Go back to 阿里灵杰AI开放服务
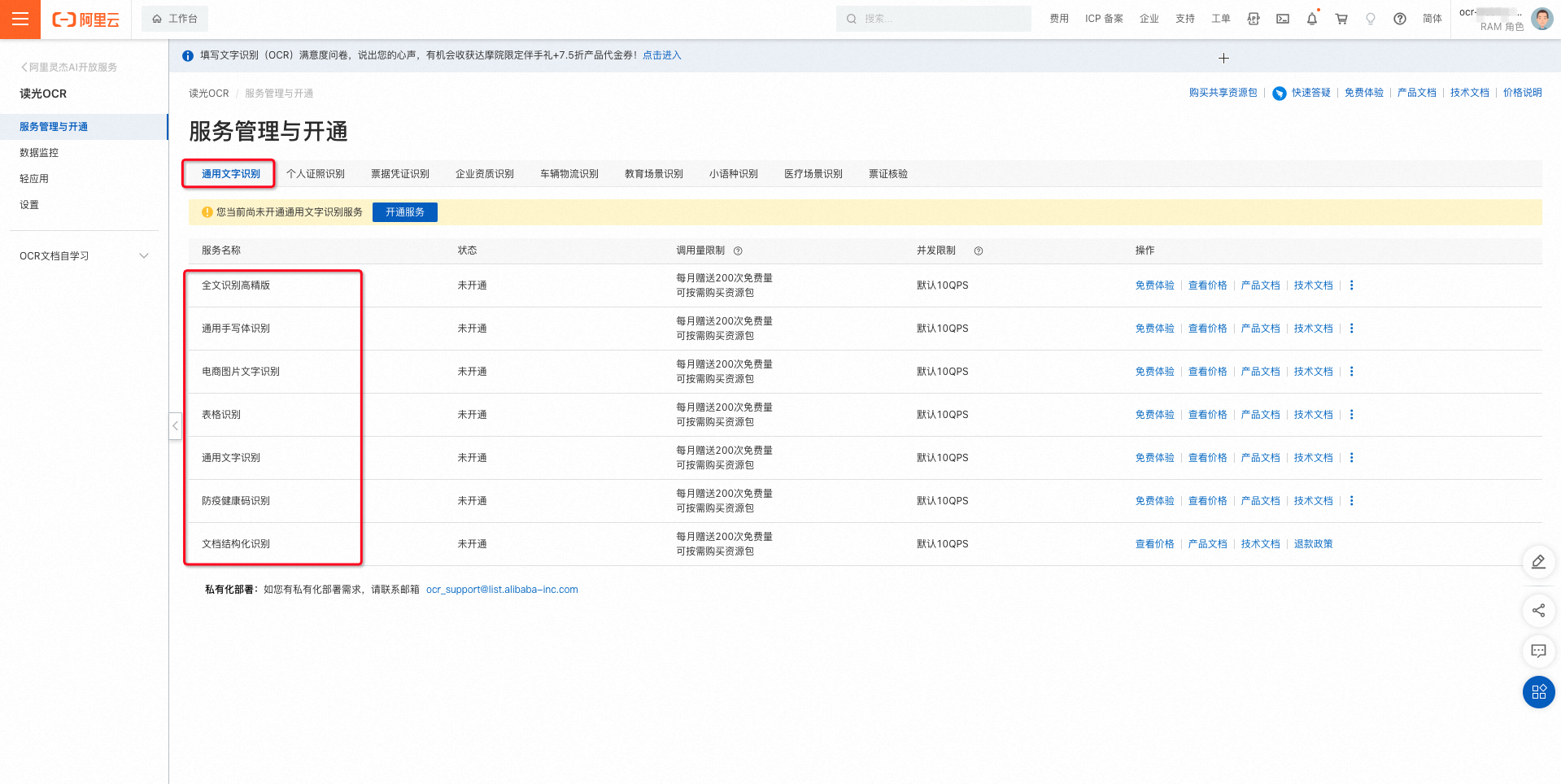Viewport: 1561px width, 784px height. tap(69, 68)
